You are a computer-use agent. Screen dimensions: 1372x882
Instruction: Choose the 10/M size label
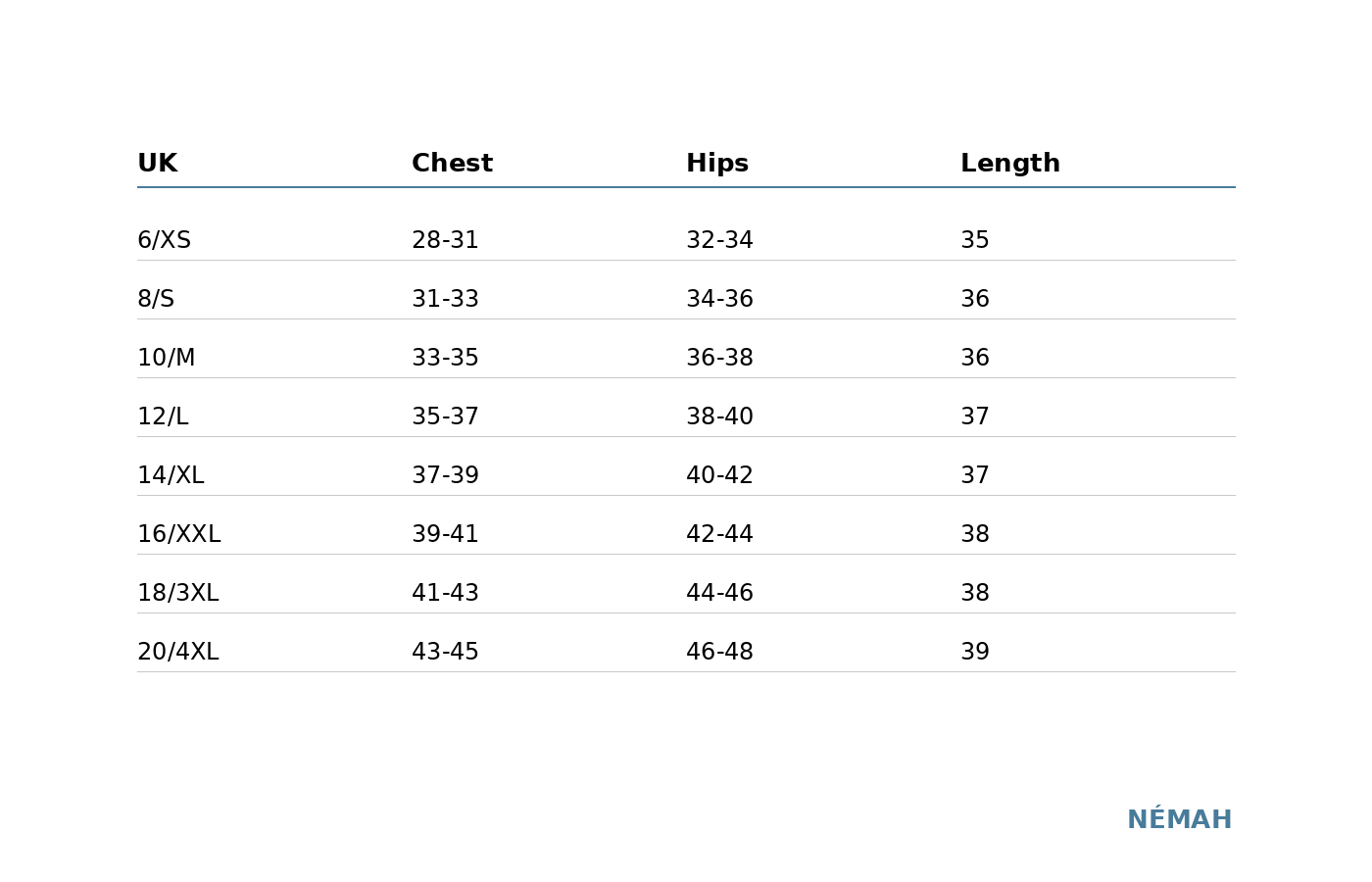coord(166,358)
